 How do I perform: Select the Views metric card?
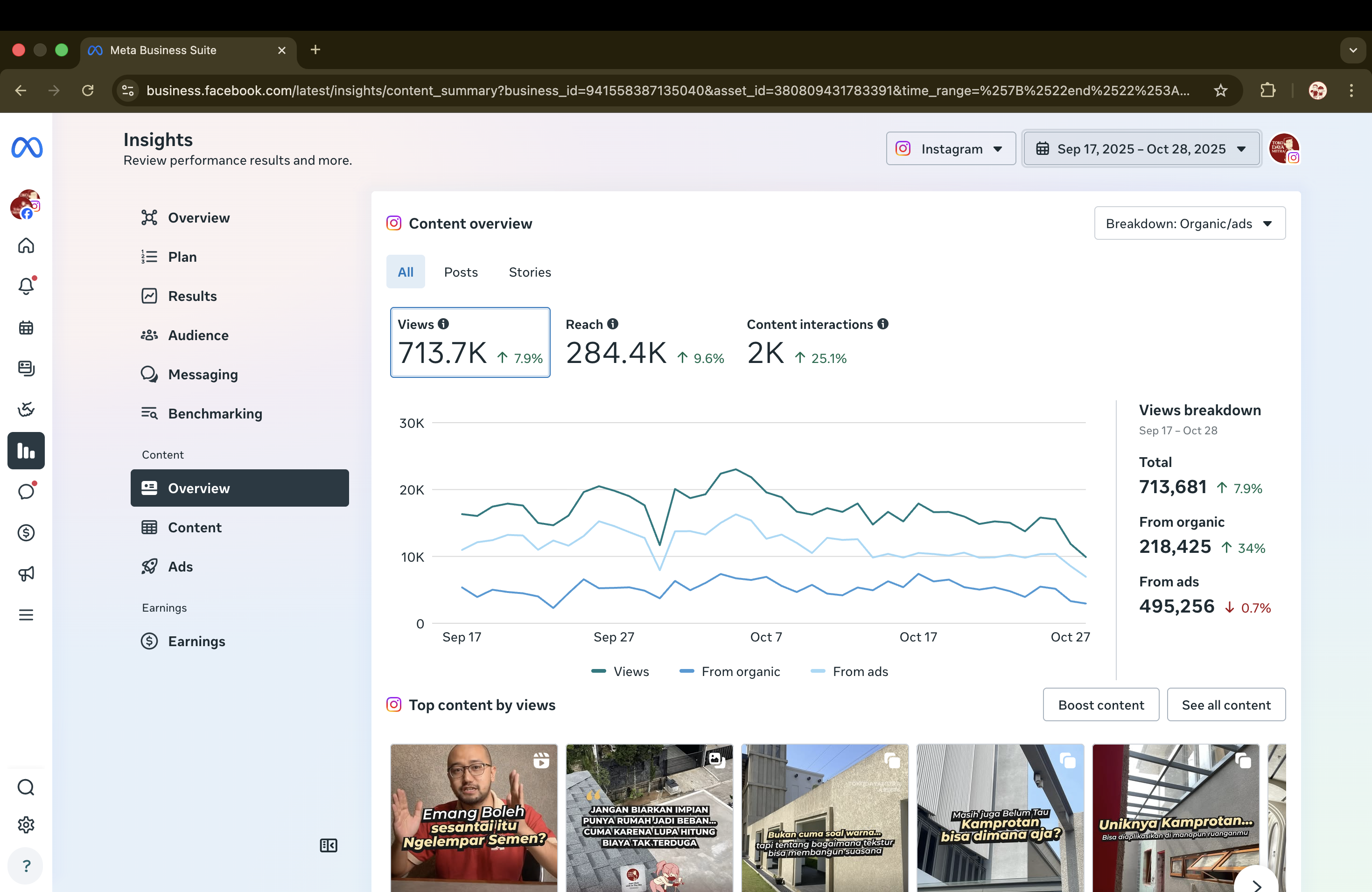click(x=470, y=342)
